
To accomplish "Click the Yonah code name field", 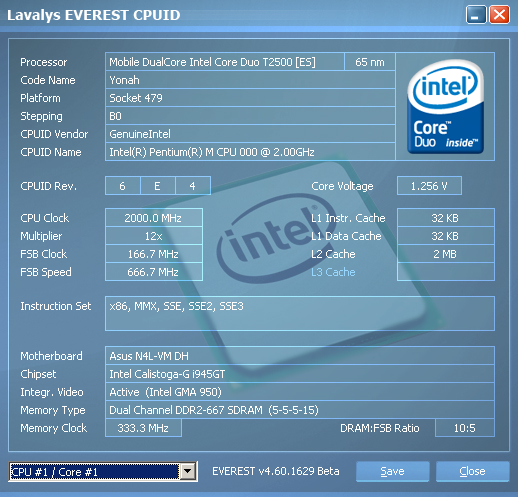I will (250, 80).
